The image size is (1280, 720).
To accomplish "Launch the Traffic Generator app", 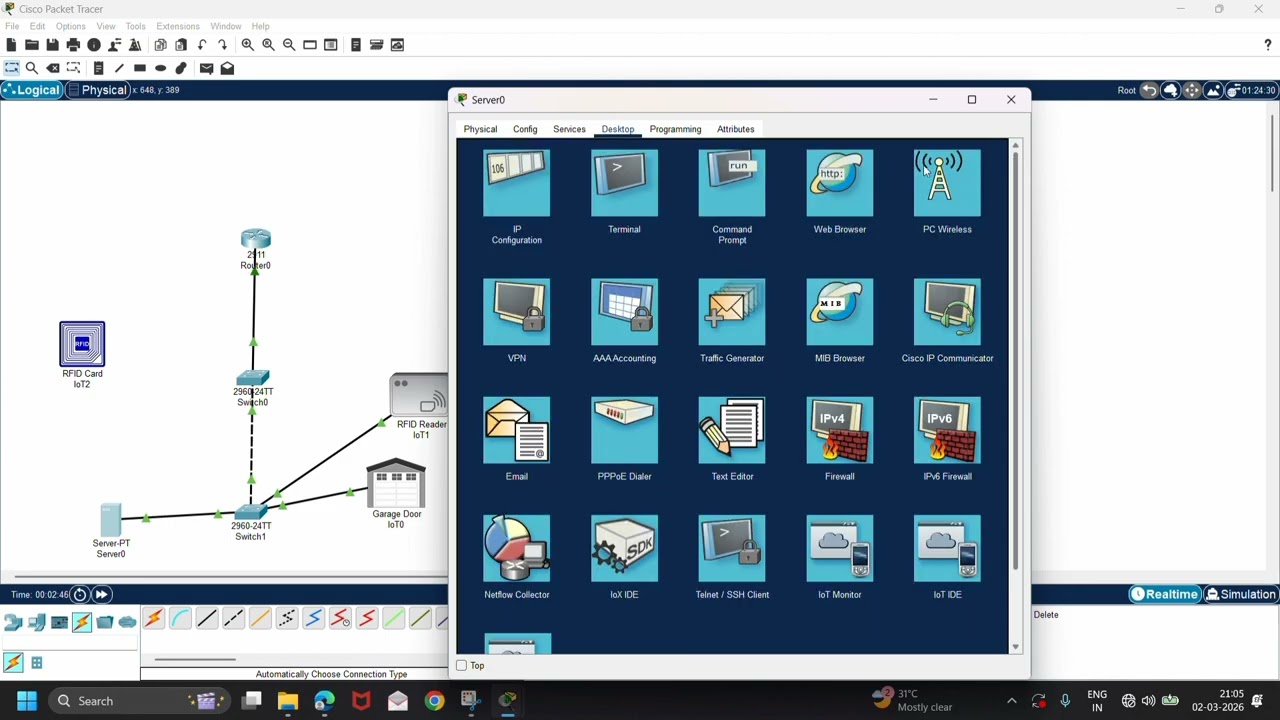I will tap(732, 312).
